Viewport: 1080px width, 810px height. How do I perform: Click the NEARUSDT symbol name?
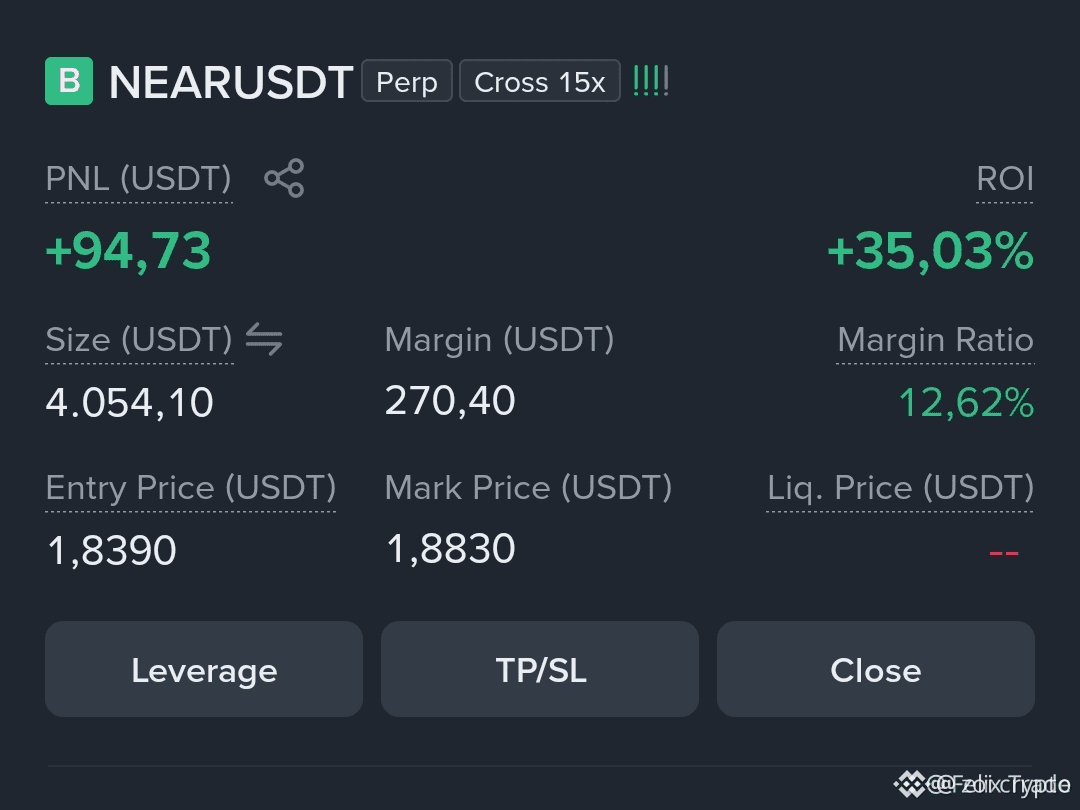coord(231,82)
